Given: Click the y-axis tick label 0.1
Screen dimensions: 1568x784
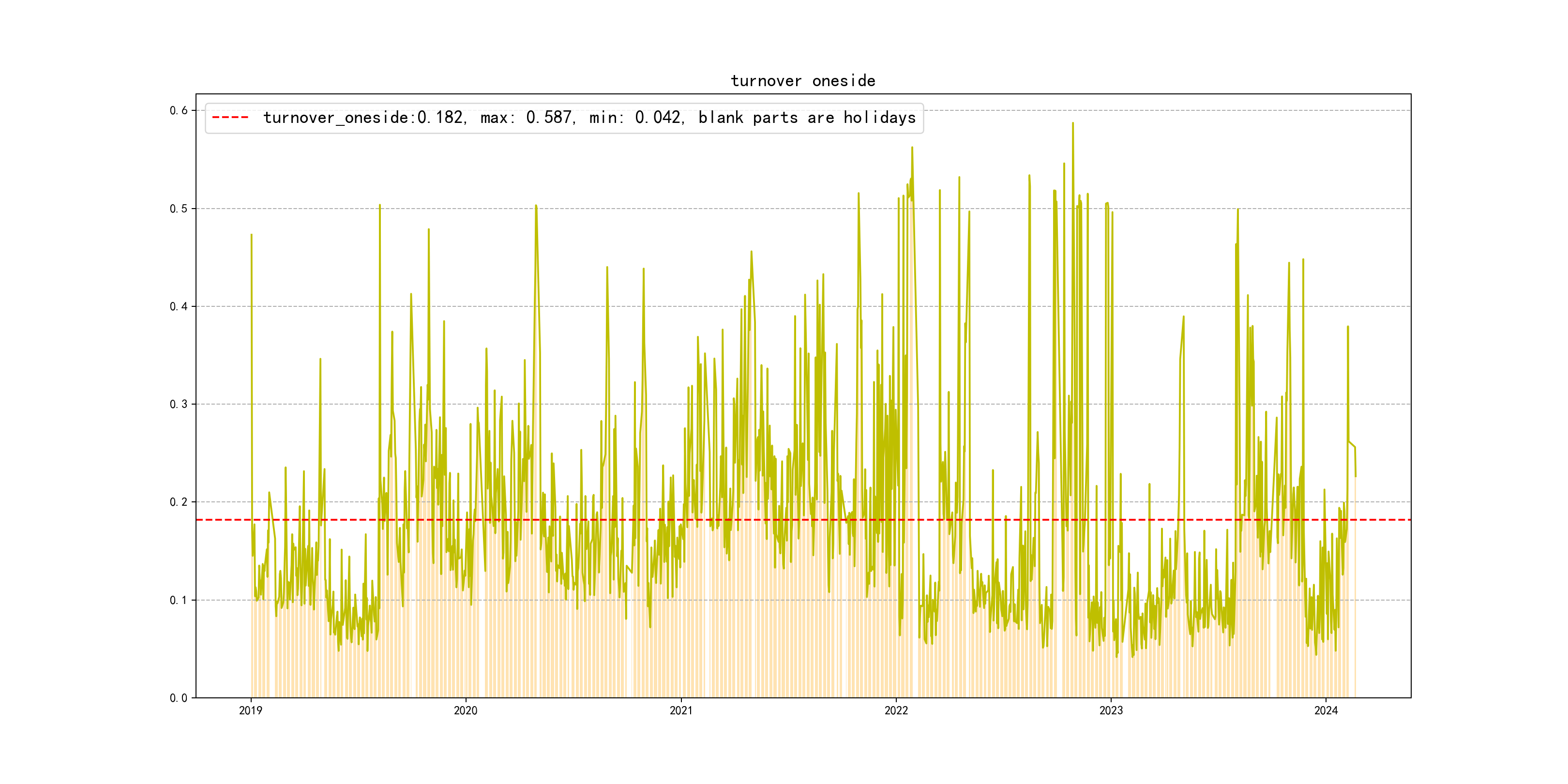Looking at the screenshot, I should pos(179,600).
